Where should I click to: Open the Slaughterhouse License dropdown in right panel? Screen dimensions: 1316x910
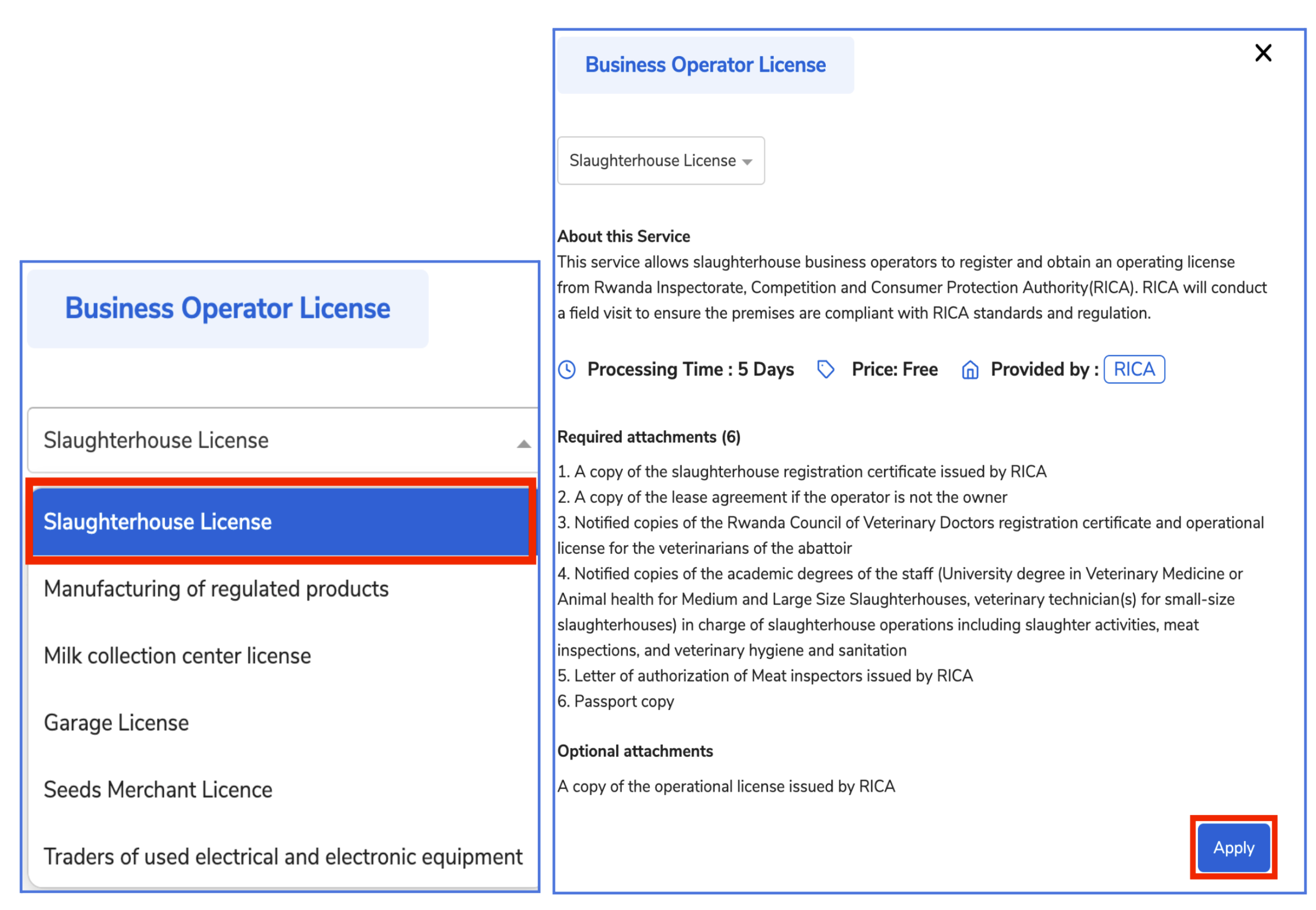tap(660, 161)
